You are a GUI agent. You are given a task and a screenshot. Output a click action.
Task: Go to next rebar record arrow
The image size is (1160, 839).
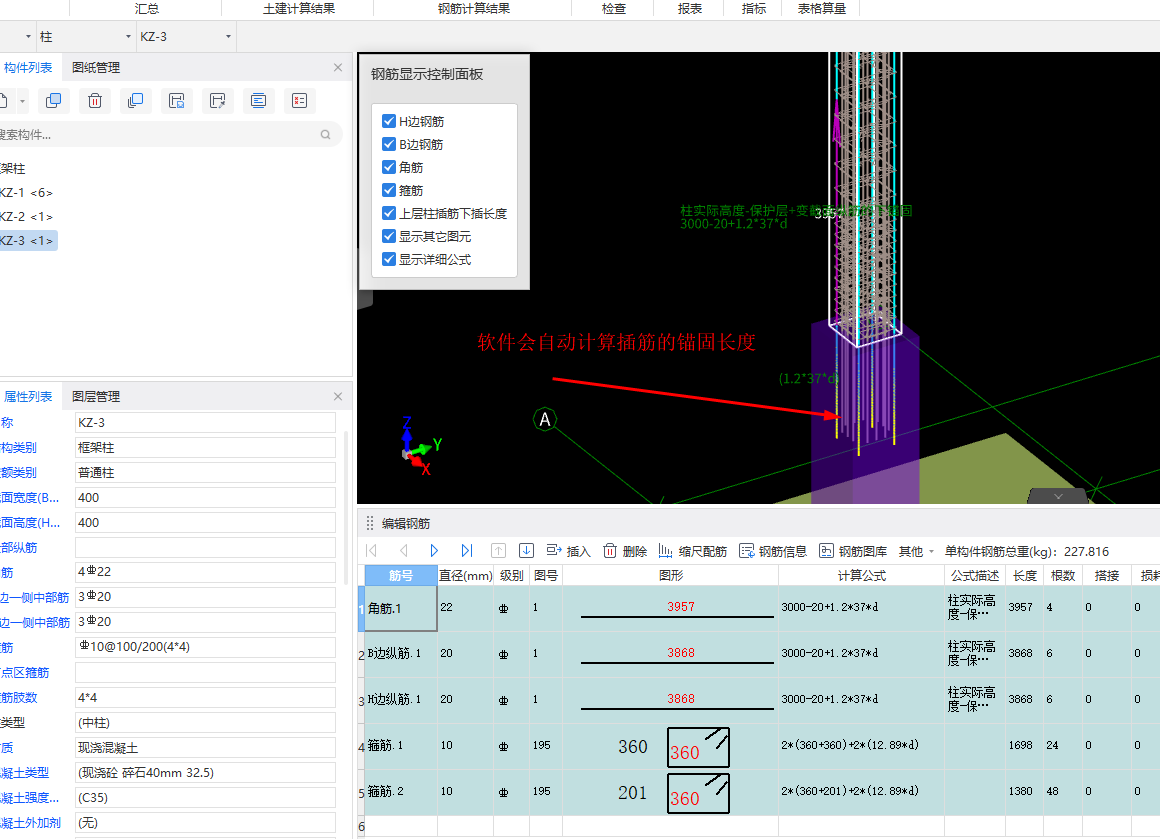point(434,550)
